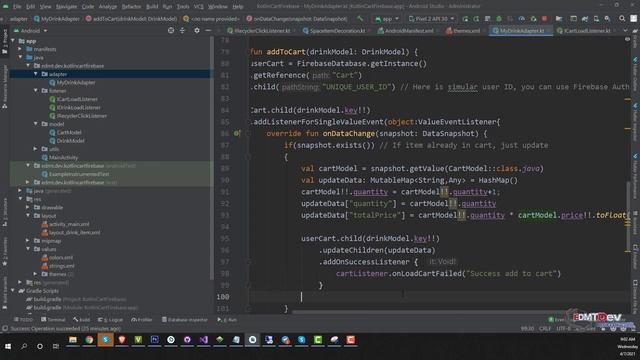Open the Build tool window
The width and height of the screenshot is (640, 360).
point(82,320)
